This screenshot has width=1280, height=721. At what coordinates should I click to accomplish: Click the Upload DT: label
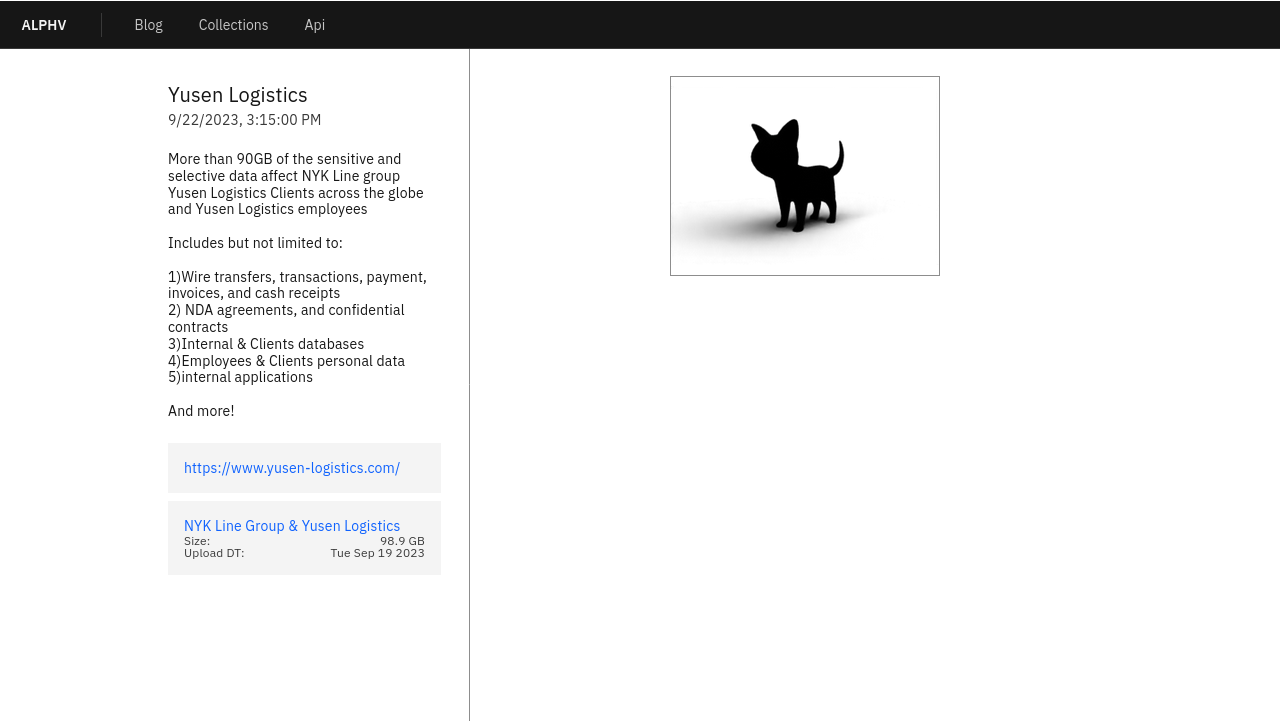click(214, 553)
